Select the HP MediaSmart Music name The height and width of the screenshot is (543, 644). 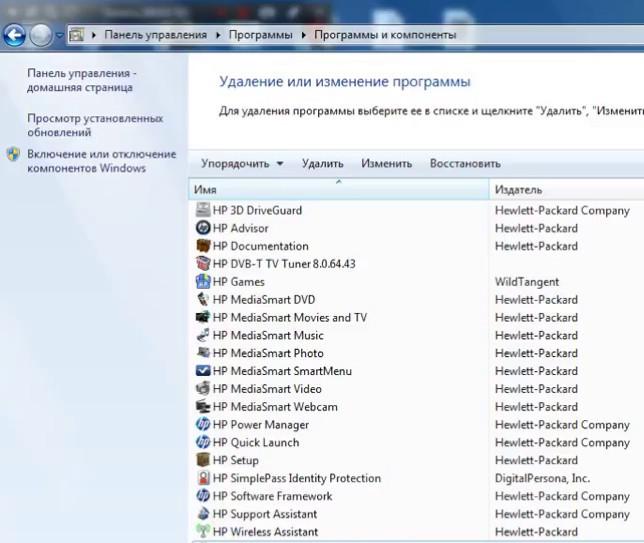click(268, 335)
